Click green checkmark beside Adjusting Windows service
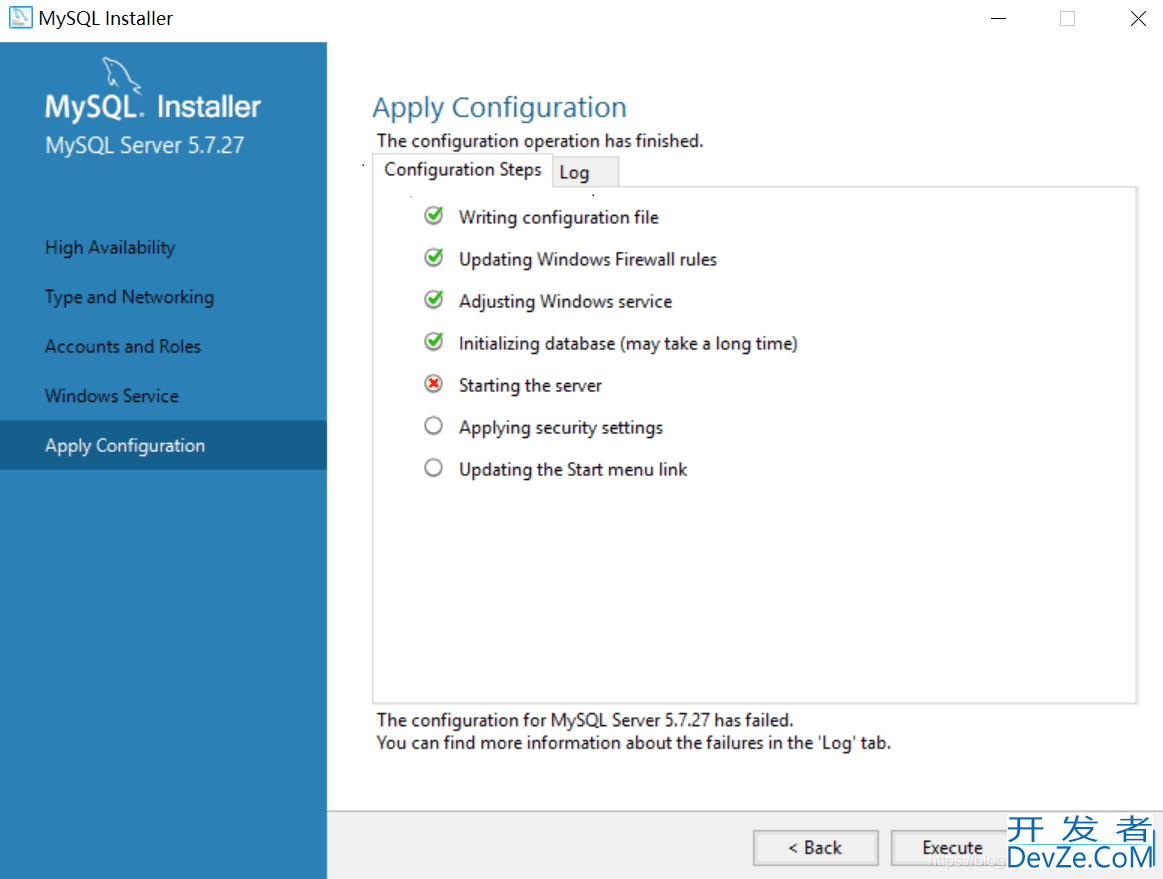 click(x=433, y=300)
